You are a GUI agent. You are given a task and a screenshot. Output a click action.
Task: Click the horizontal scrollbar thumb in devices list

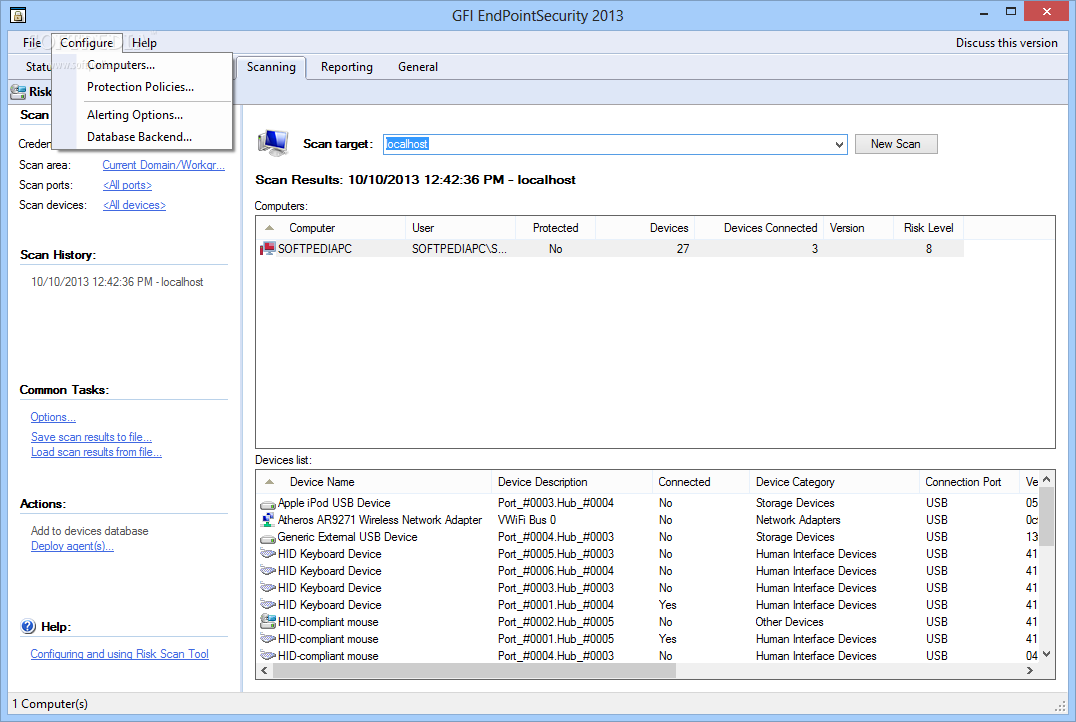474,671
